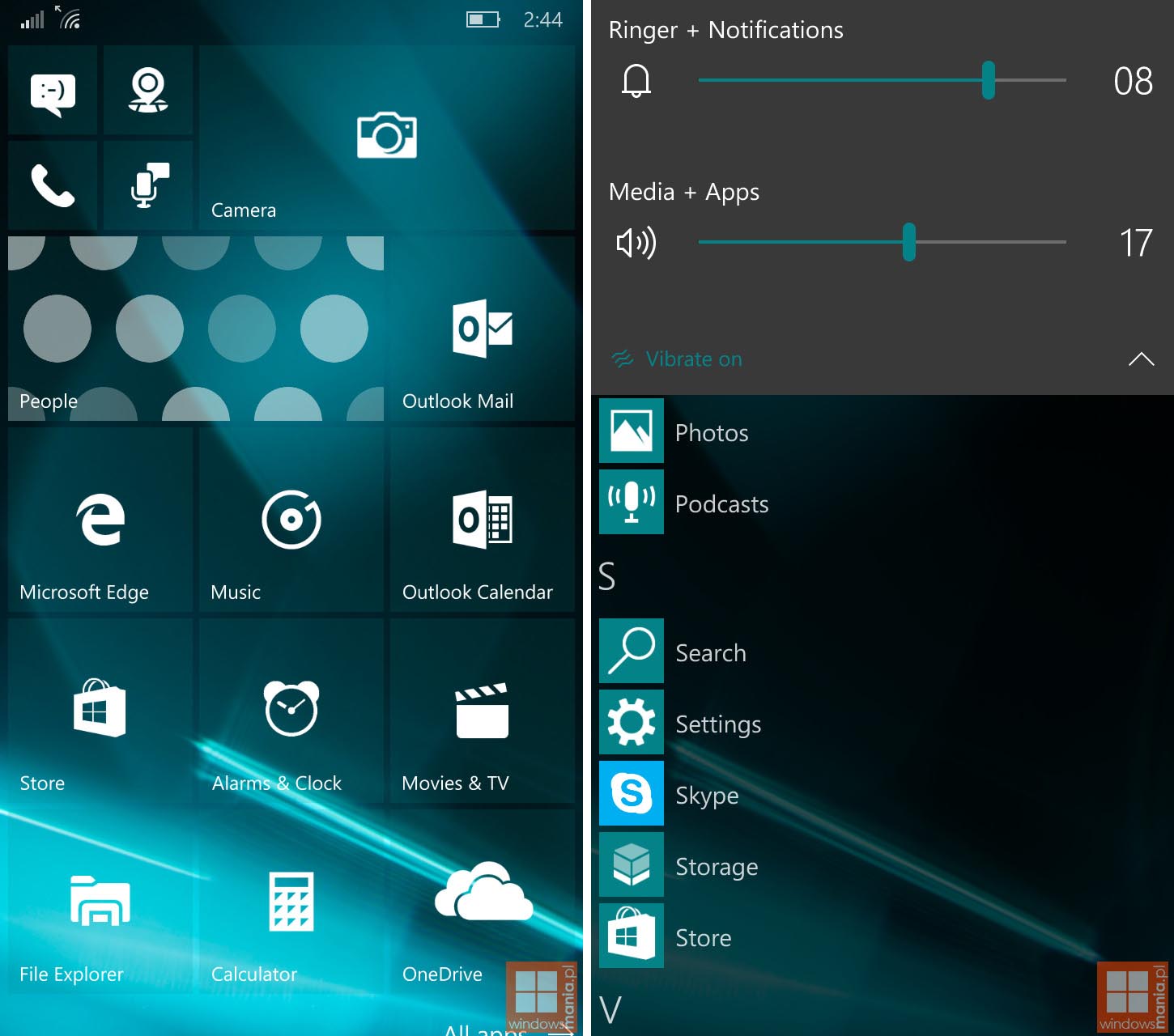Open the Alarms & Clock tile
Screen dimensions: 1174x1036
coord(291,711)
